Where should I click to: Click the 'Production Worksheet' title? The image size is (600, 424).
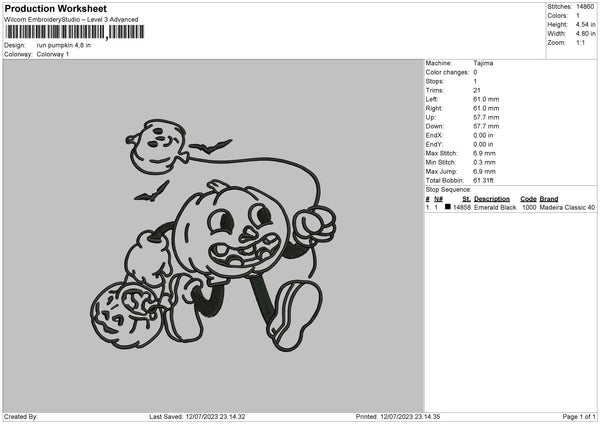(x=55, y=8)
